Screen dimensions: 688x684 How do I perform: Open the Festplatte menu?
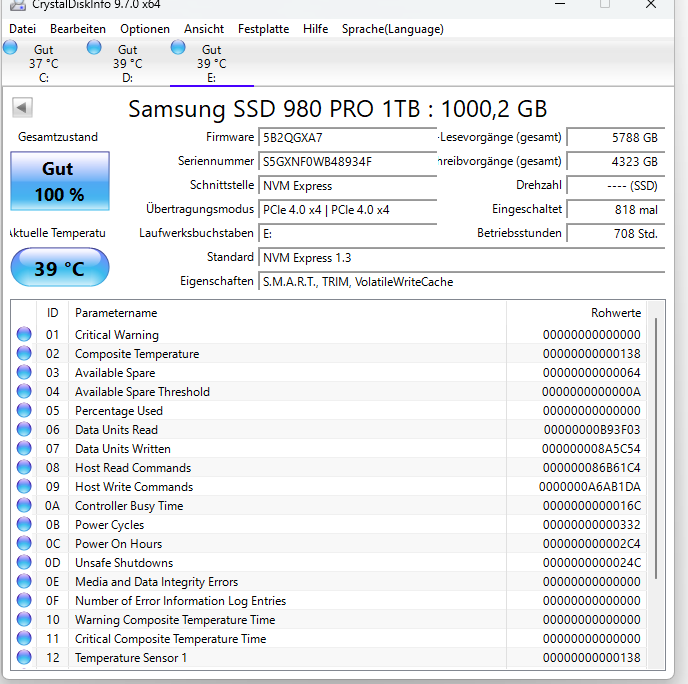coord(263,29)
